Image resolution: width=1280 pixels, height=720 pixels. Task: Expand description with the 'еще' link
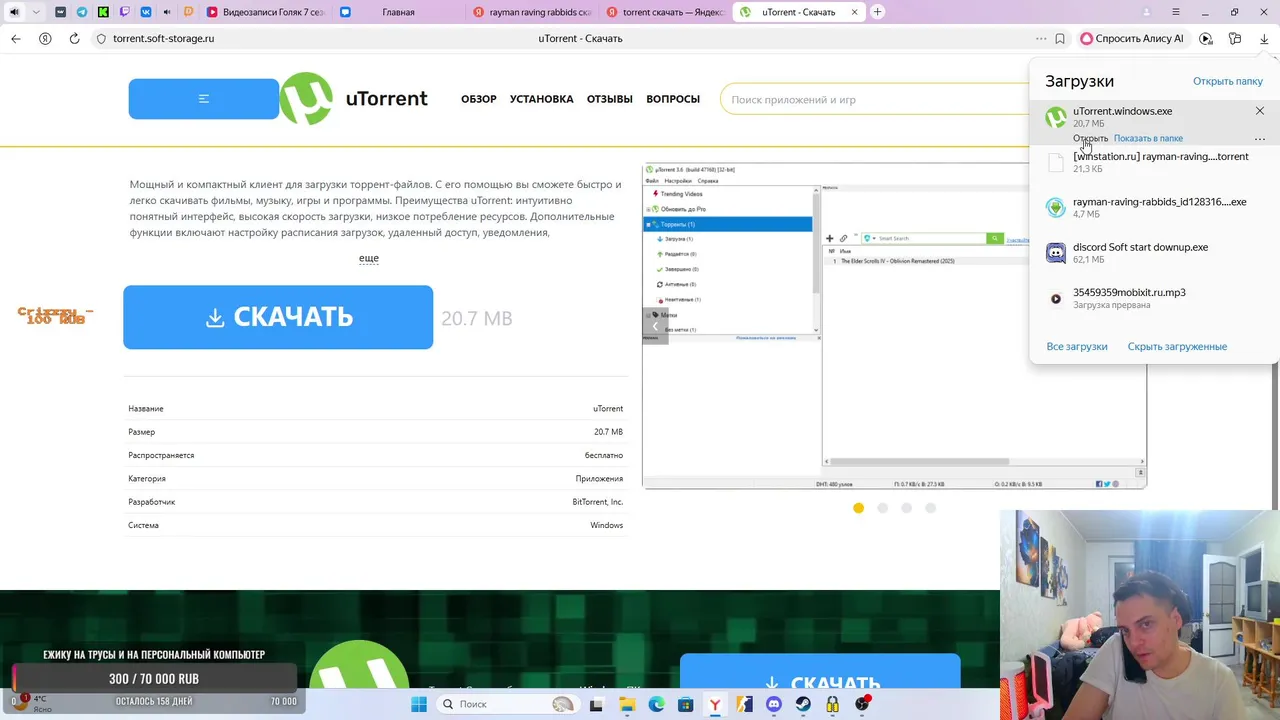(x=369, y=258)
